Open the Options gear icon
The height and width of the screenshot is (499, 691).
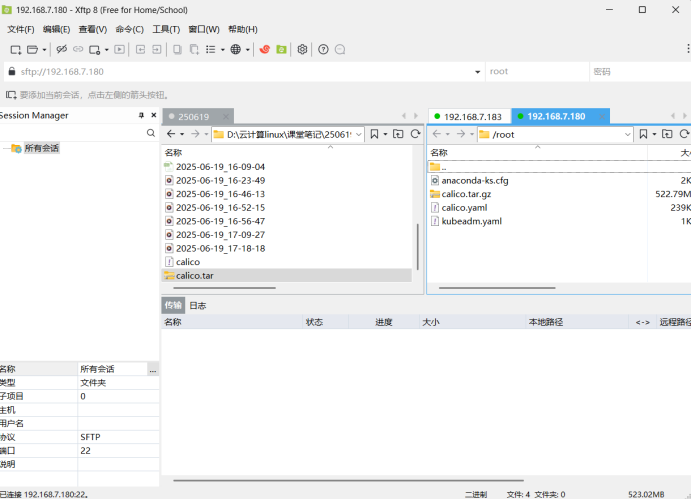[x=302, y=49]
